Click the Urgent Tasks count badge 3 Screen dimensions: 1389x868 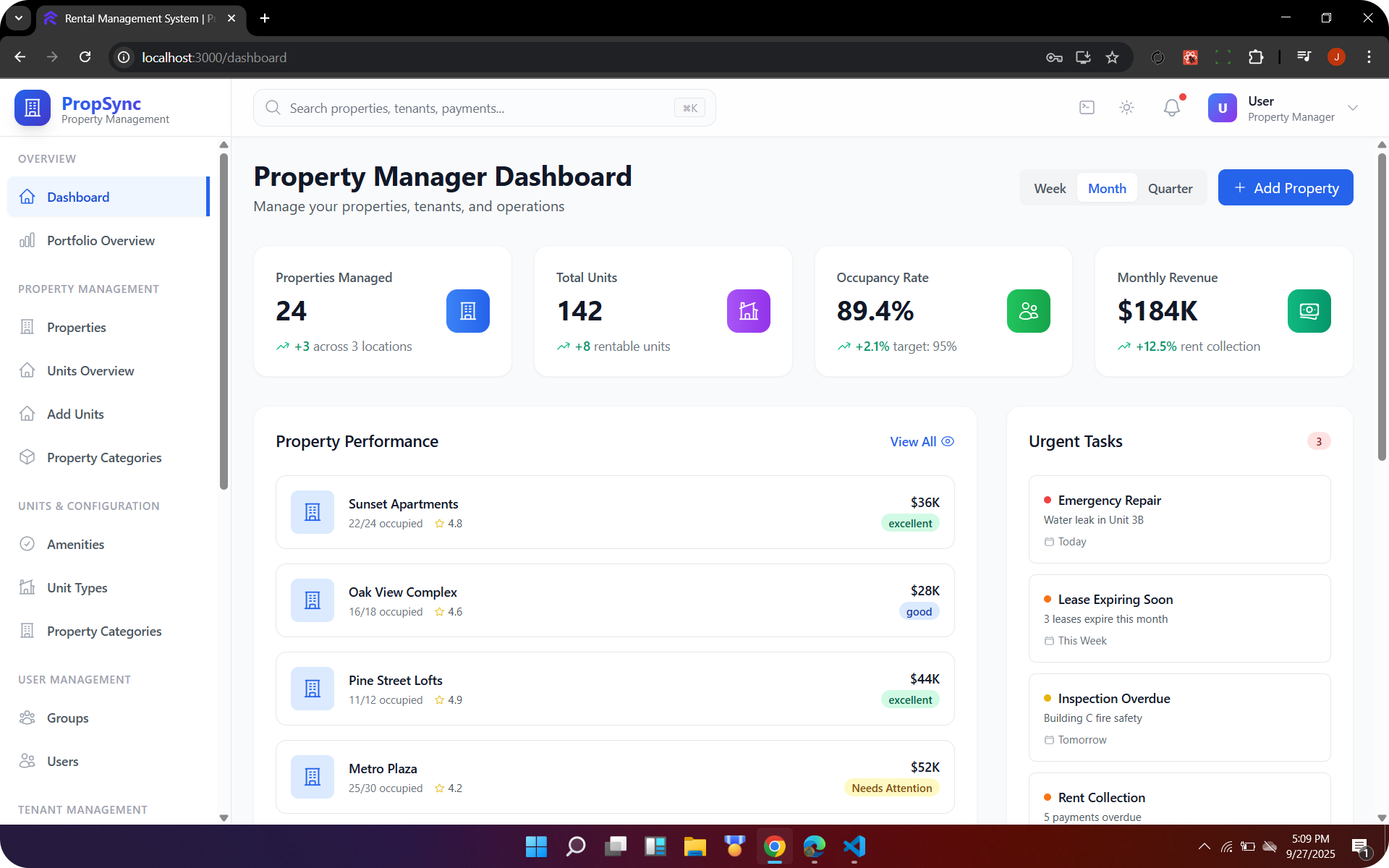pos(1319,441)
